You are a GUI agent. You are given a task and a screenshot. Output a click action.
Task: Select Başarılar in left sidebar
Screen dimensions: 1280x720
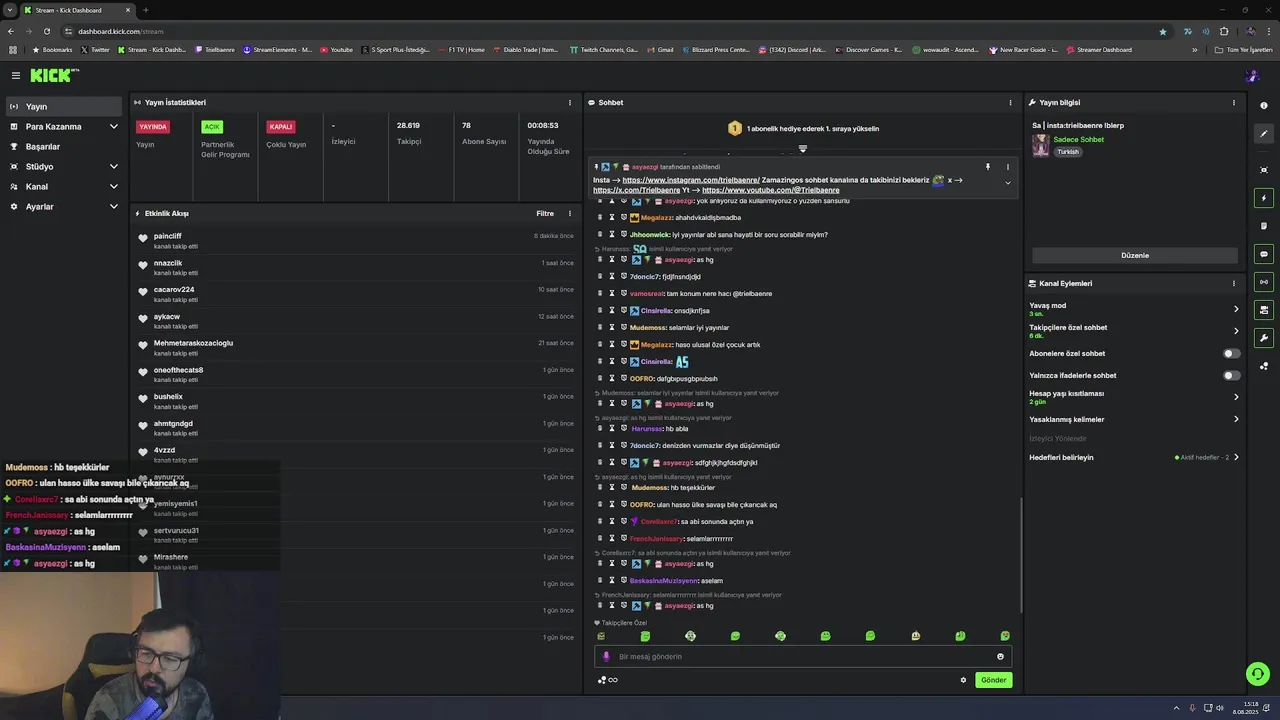pyautogui.click(x=64, y=146)
